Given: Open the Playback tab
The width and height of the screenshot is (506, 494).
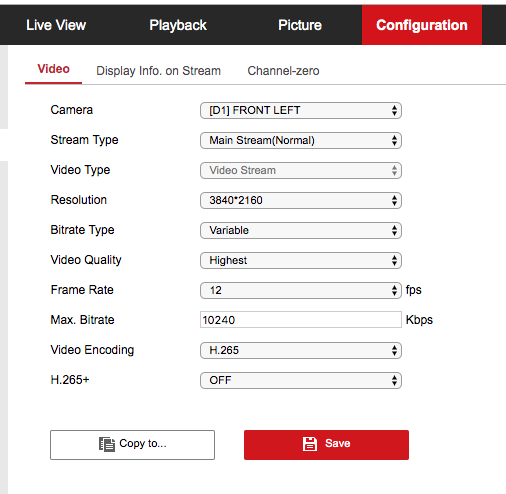Looking at the screenshot, I should tap(178, 25).
